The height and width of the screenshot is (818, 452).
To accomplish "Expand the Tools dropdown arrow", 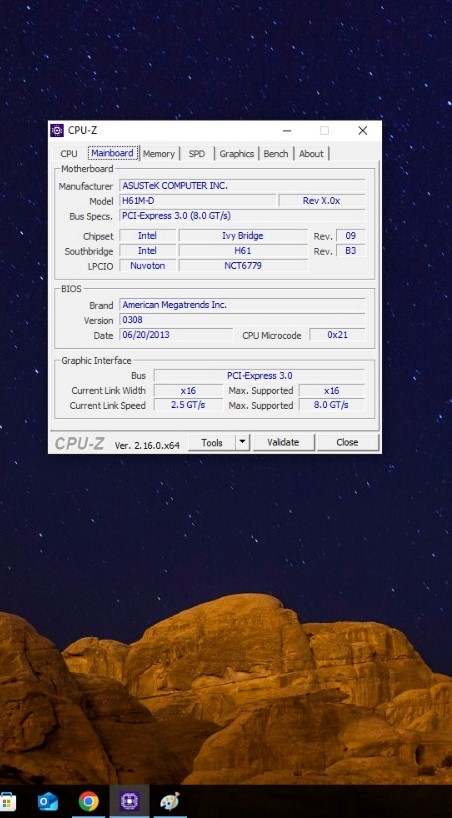I will click(x=242, y=442).
